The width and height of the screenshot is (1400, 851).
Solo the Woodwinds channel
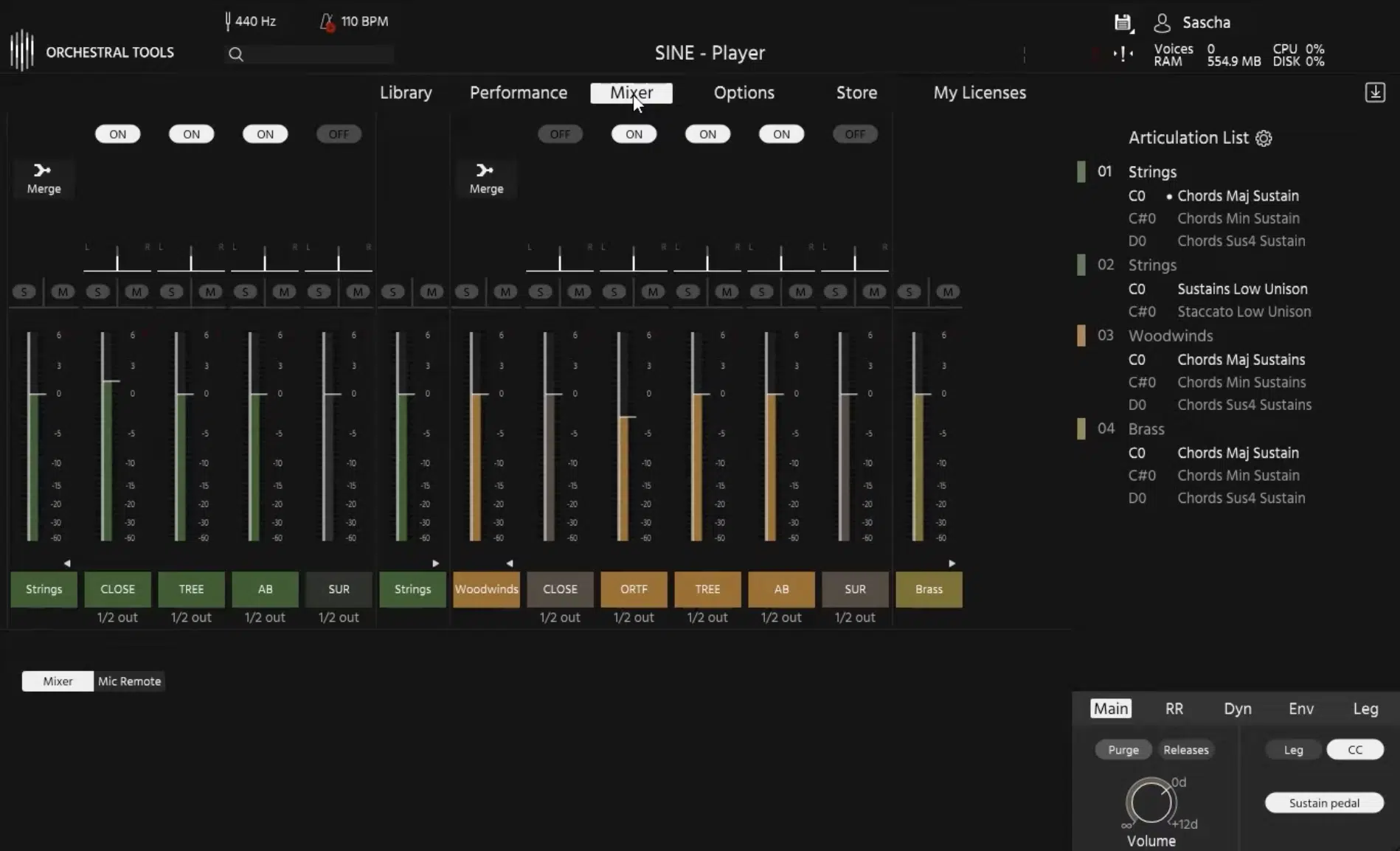click(x=467, y=292)
